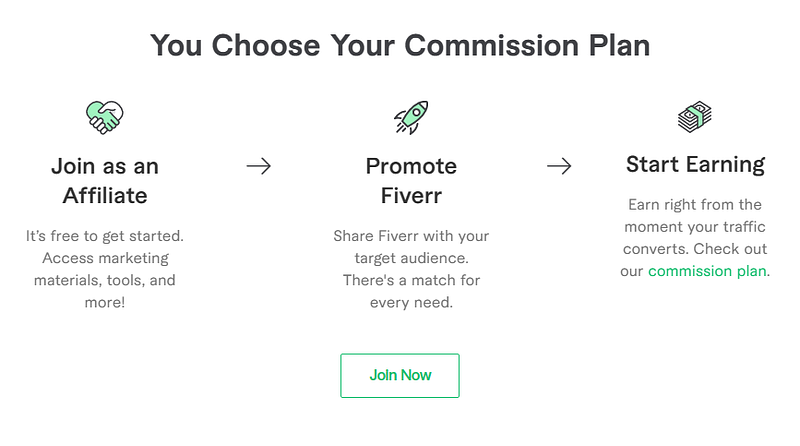Click the green rocket icon
This screenshot has width=800, height=446.
coord(411,117)
